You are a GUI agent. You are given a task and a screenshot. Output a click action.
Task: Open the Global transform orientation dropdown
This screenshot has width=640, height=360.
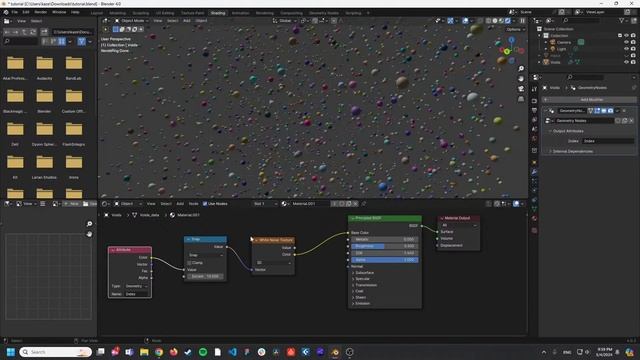coord(285,20)
